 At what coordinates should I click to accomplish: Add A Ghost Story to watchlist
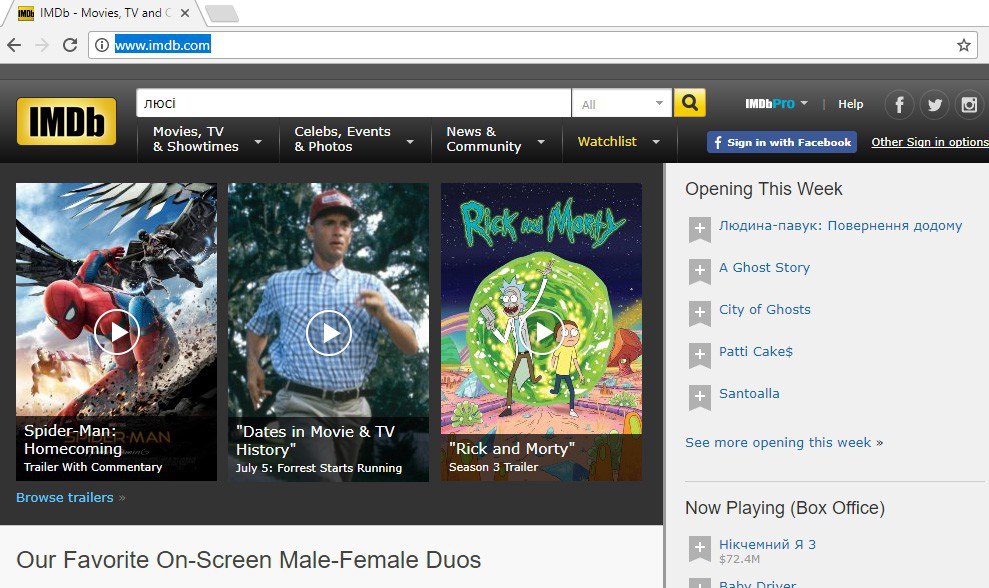(x=699, y=272)
